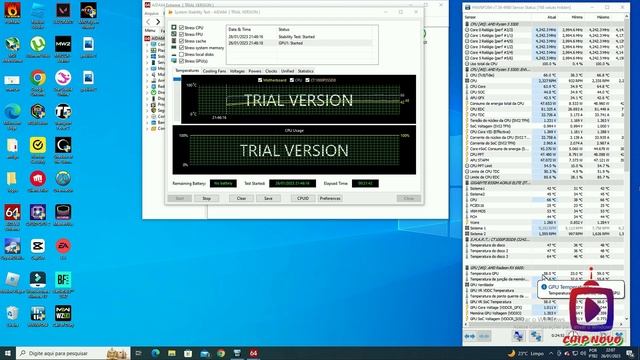Screen dimensions: 640x360
Task: Switch to AIDA64 via its taskbar icon
Action: (x=253, y=353)
